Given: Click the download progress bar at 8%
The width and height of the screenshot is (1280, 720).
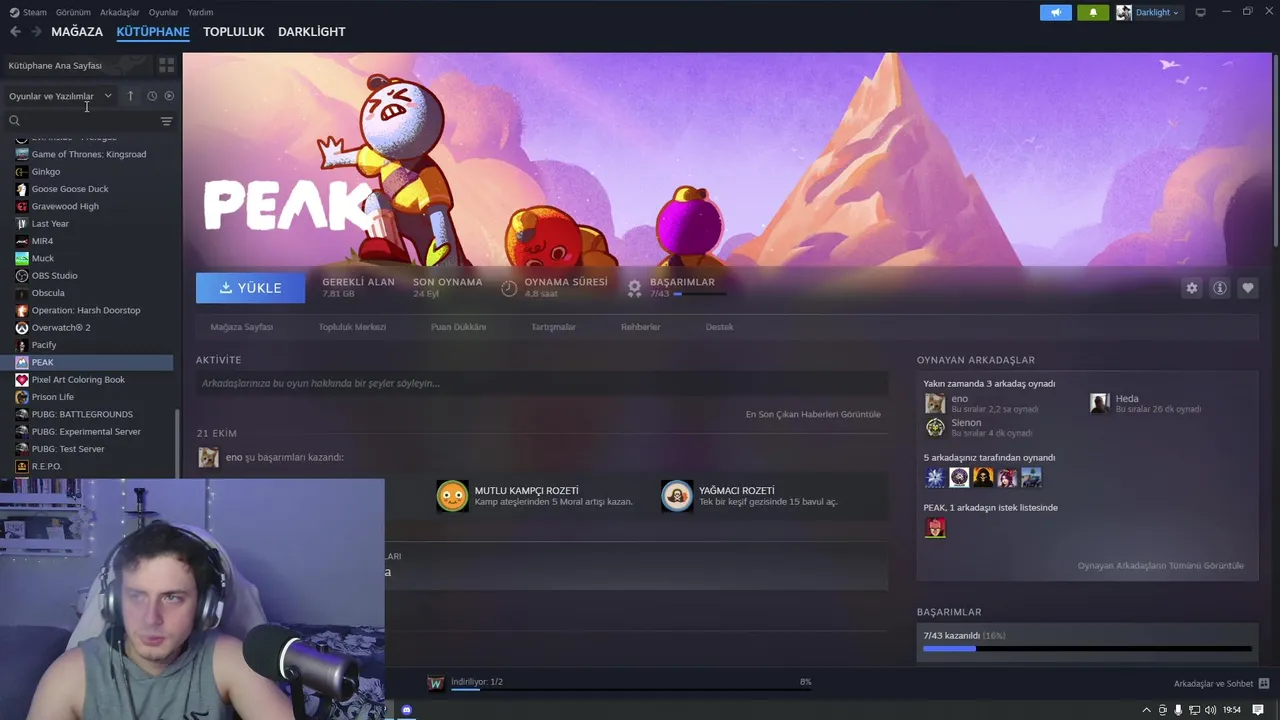Looking at the screenshot, I should [x=630, y=691].
